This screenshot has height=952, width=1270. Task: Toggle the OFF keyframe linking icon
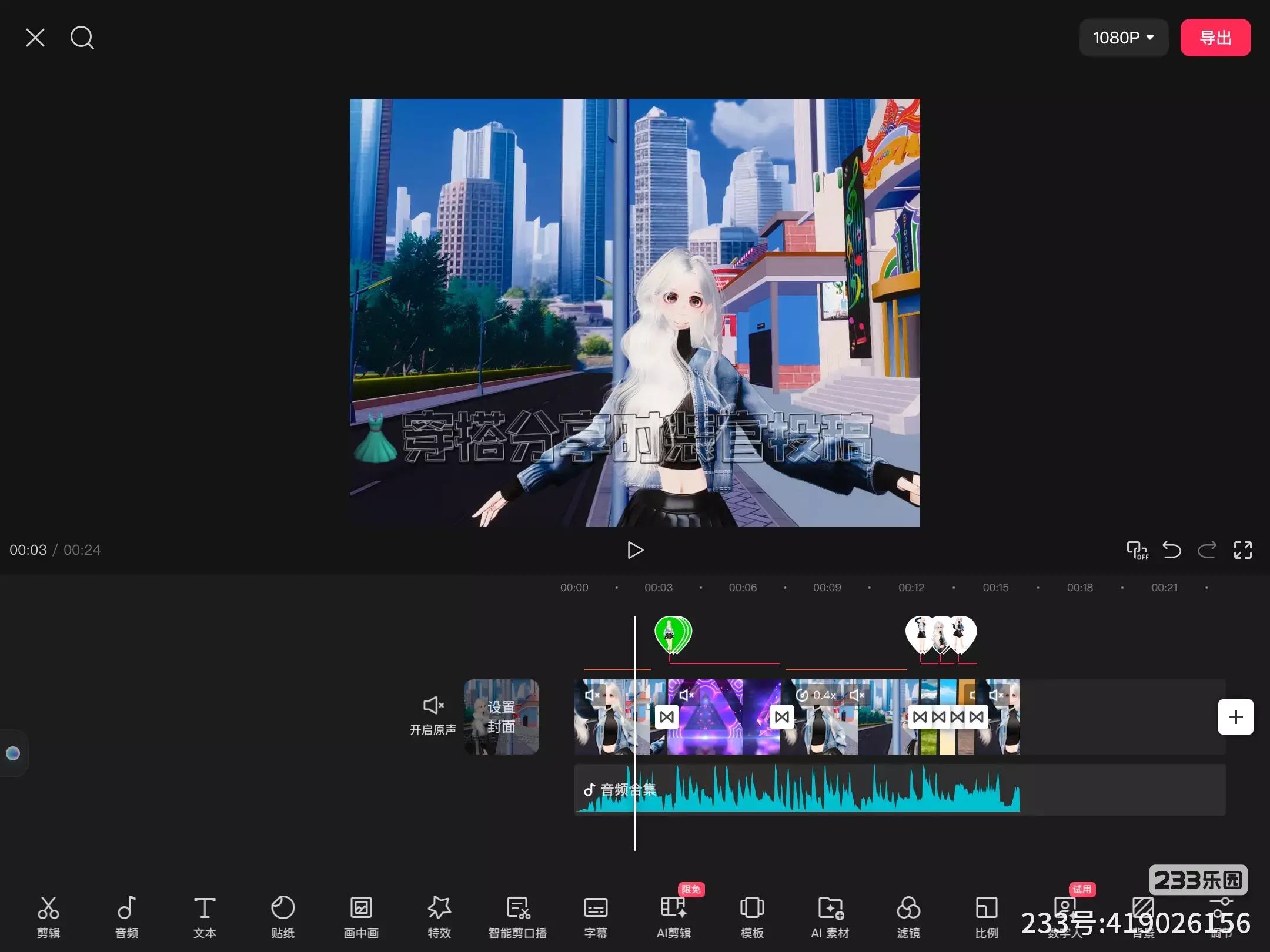coord(1137,550)
